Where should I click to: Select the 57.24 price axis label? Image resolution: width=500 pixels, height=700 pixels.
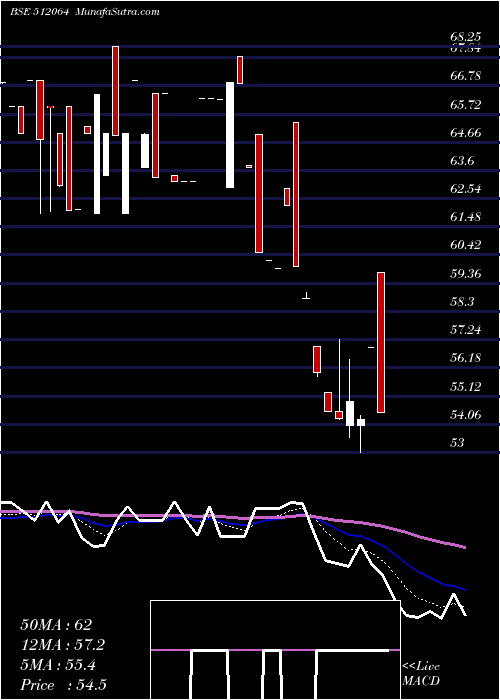466,330
